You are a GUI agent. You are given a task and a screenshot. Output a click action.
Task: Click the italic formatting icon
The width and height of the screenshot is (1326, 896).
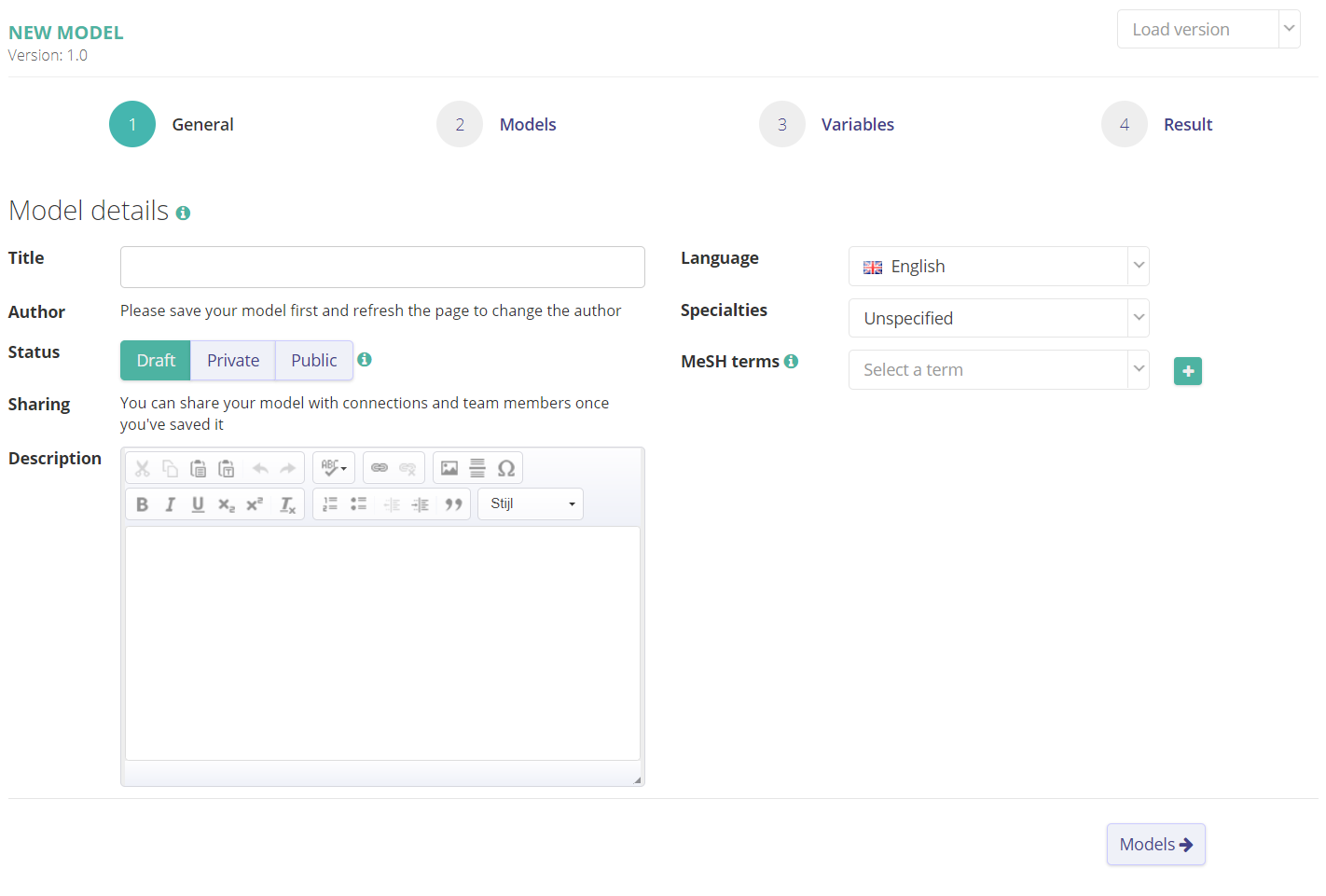(x=170, y=504)
